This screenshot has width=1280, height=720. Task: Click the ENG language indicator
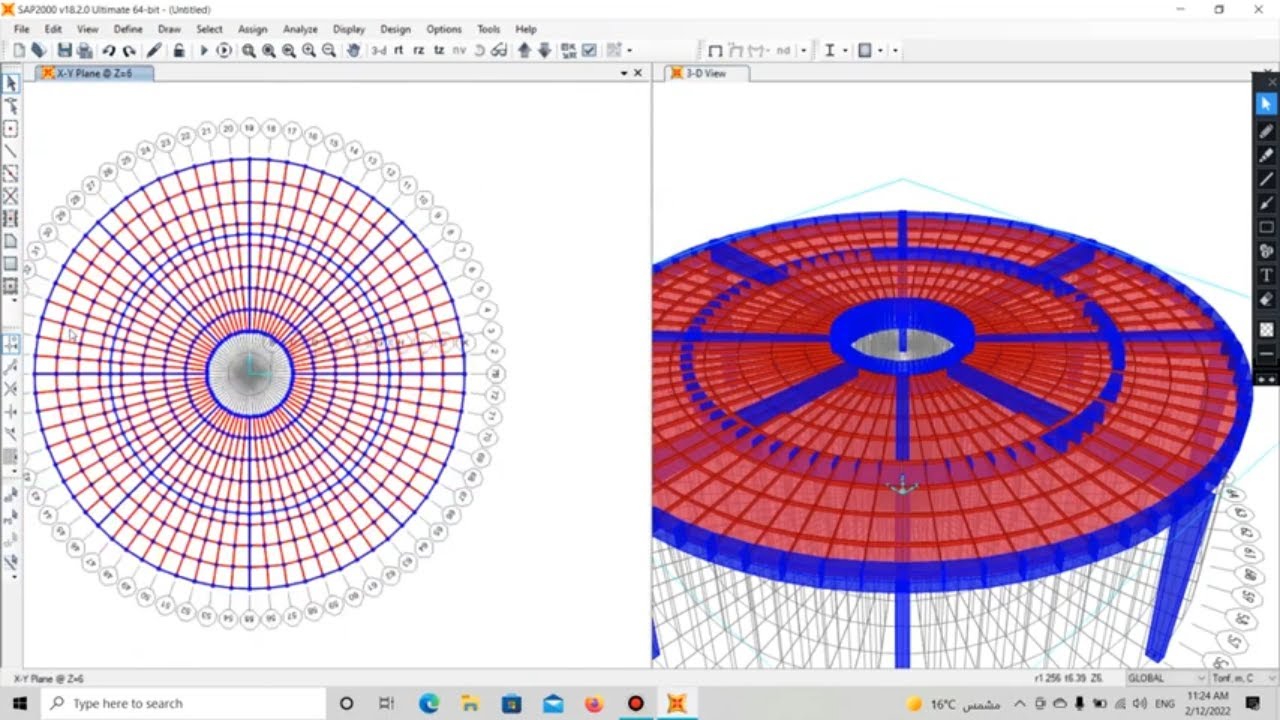coord(1164,704)
